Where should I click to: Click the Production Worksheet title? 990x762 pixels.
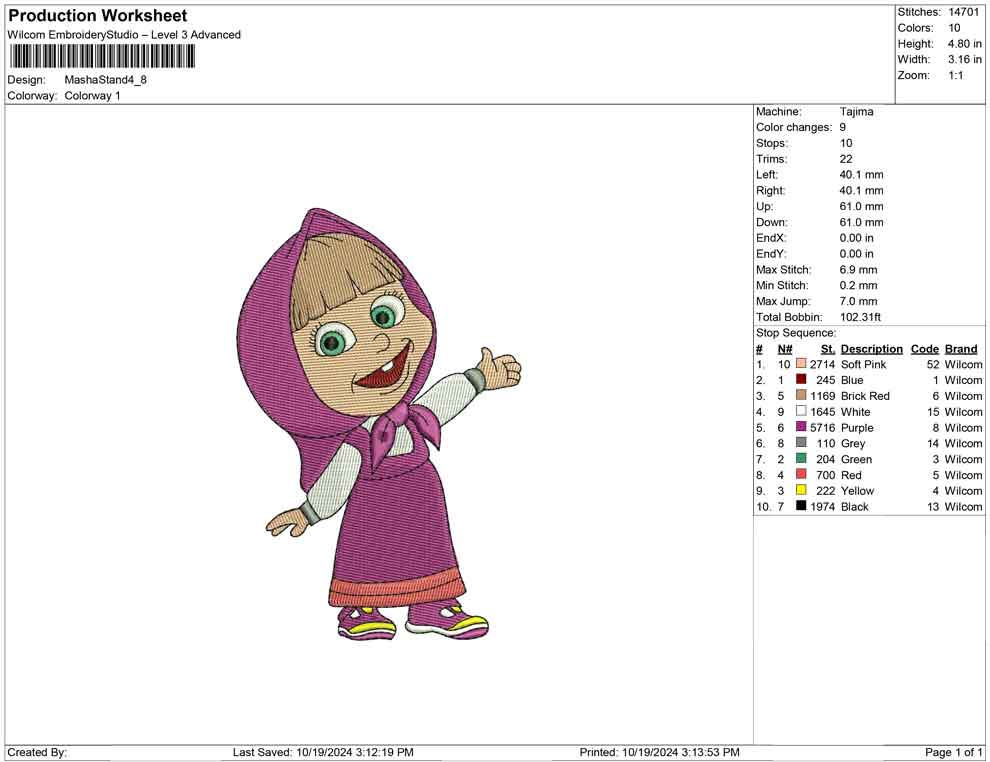[98, 16]
